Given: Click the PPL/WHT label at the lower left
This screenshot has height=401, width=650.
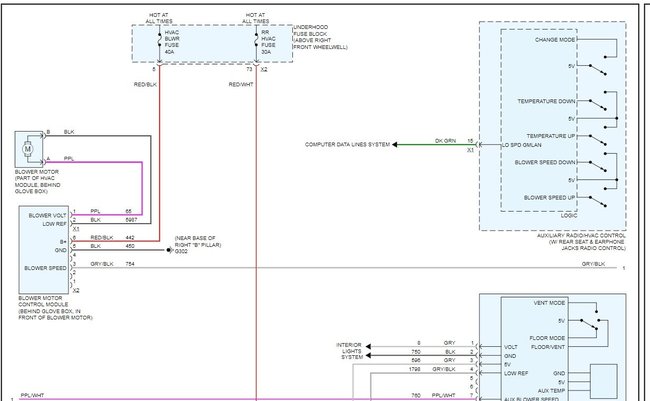Looking at the screenshot, I should point(32,395).
